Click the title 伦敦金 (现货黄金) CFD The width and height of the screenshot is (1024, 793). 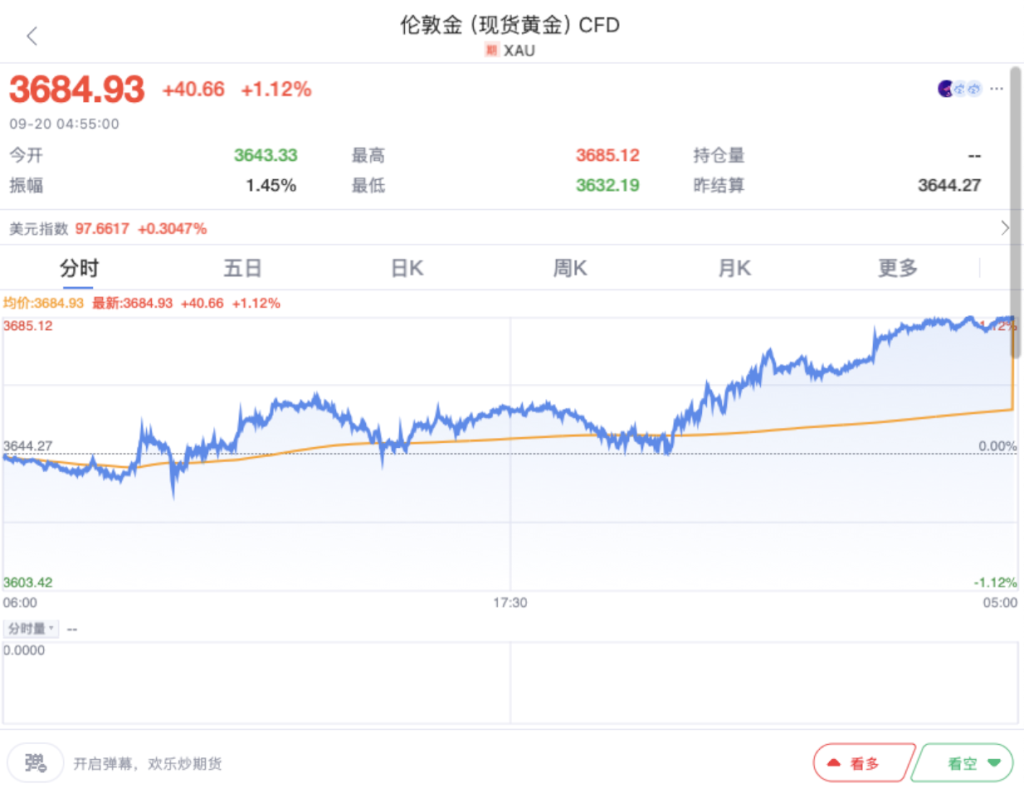(x=510, y=25)
